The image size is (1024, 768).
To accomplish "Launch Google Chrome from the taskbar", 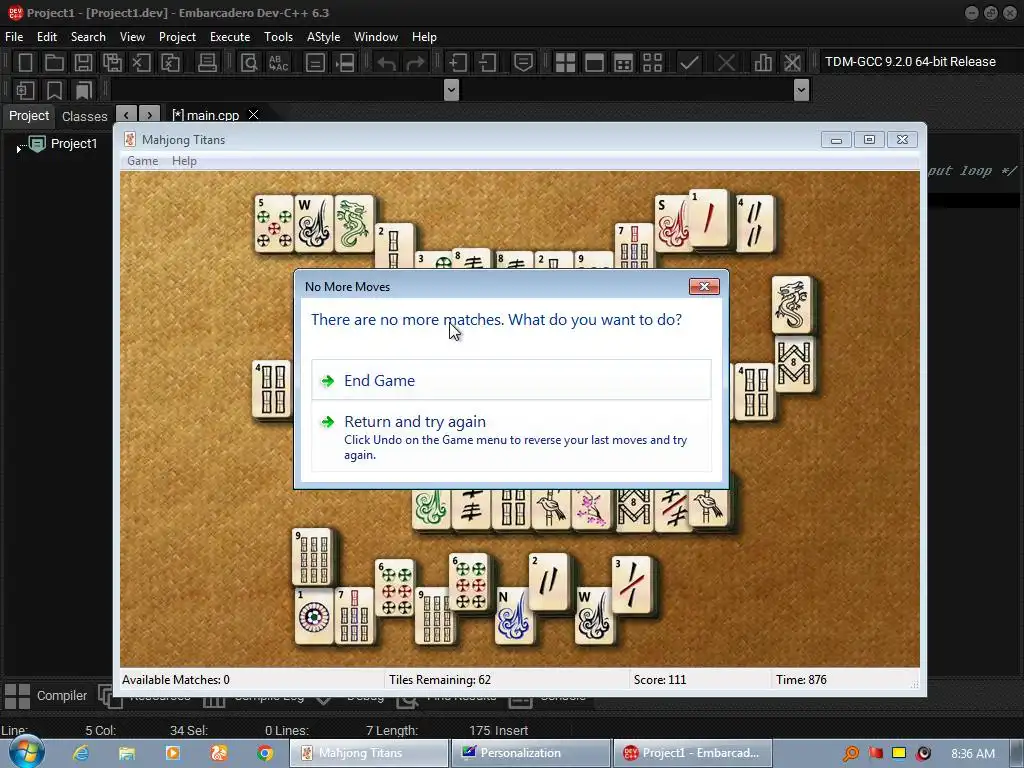I will click(x=264, y=753).
